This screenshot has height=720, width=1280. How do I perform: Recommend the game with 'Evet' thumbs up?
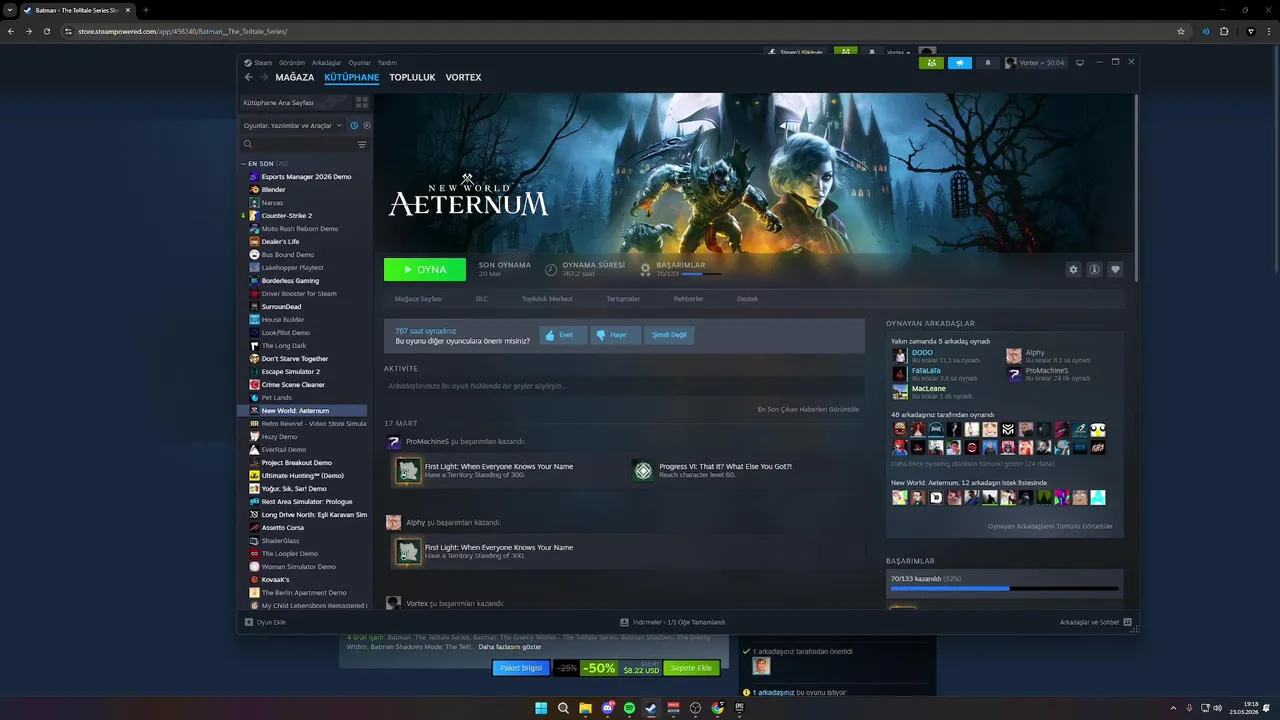point(563,335)
